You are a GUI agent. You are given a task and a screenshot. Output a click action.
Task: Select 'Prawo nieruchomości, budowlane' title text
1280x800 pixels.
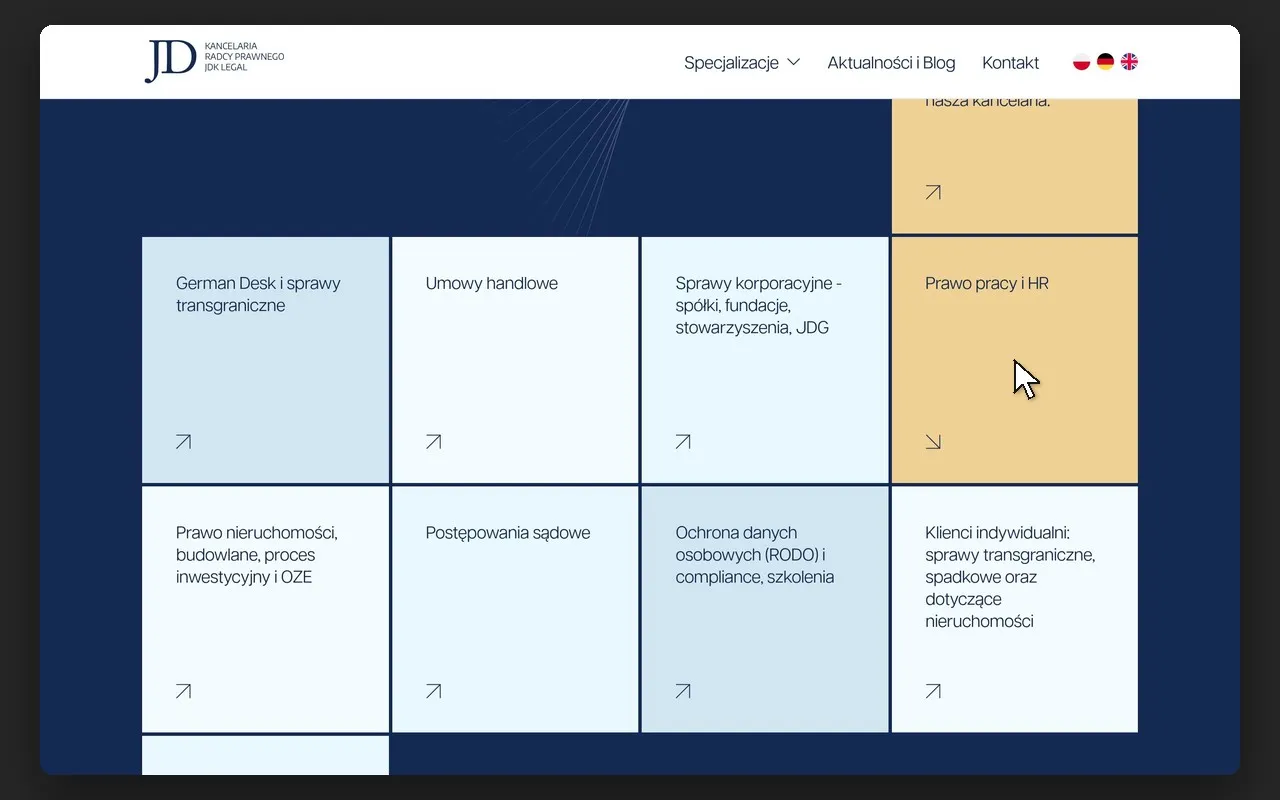coord(257,555)
